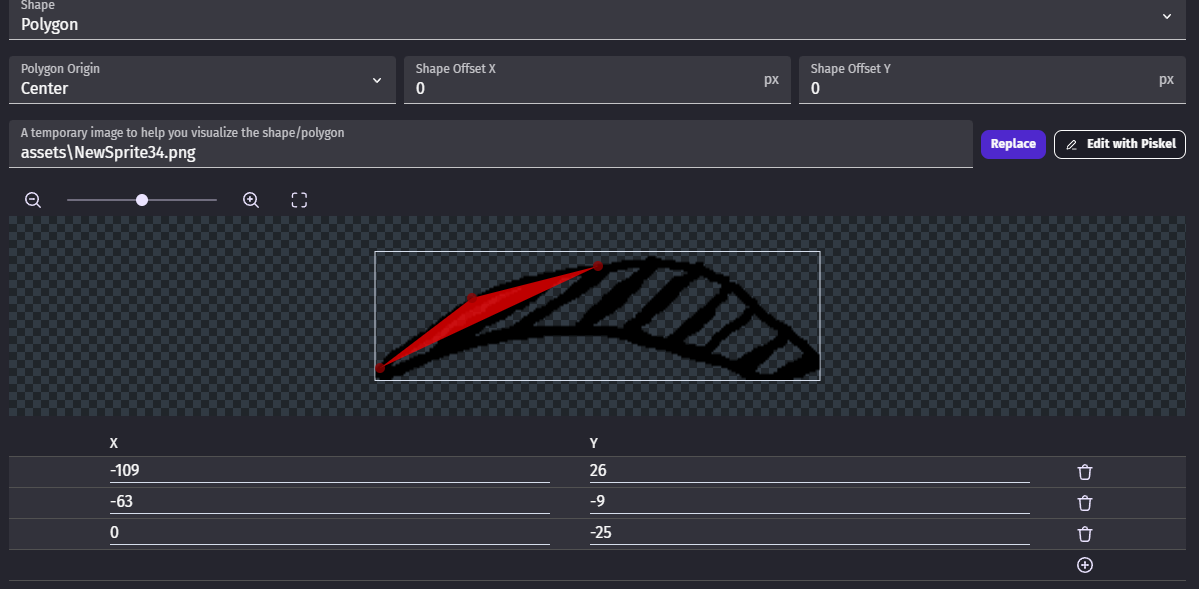
Task: Add a new polygon vertex with plus icon
Action: tap(1084, 565)
